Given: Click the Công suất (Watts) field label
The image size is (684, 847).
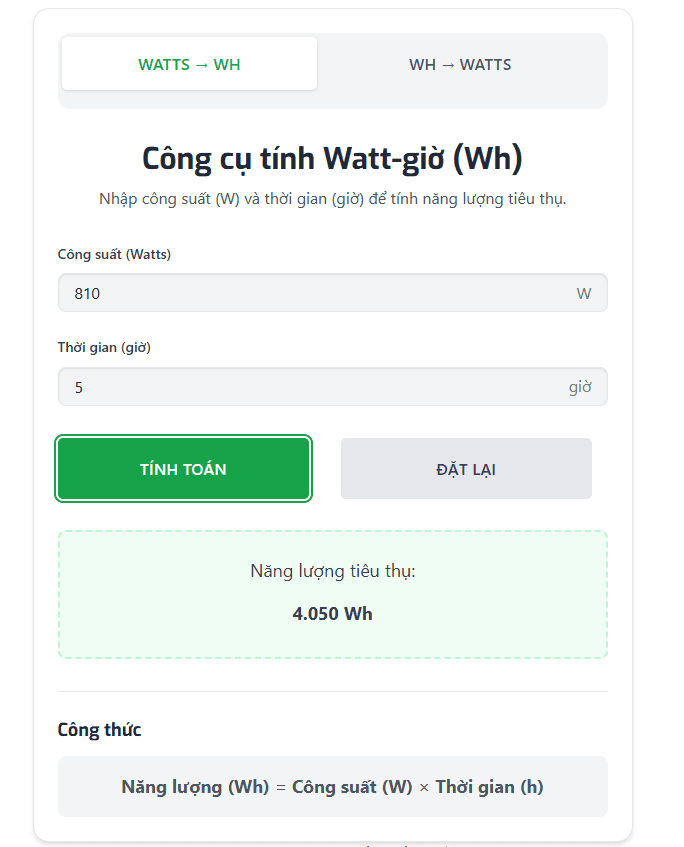Looking at the screenshot, I should coord(114,255).
